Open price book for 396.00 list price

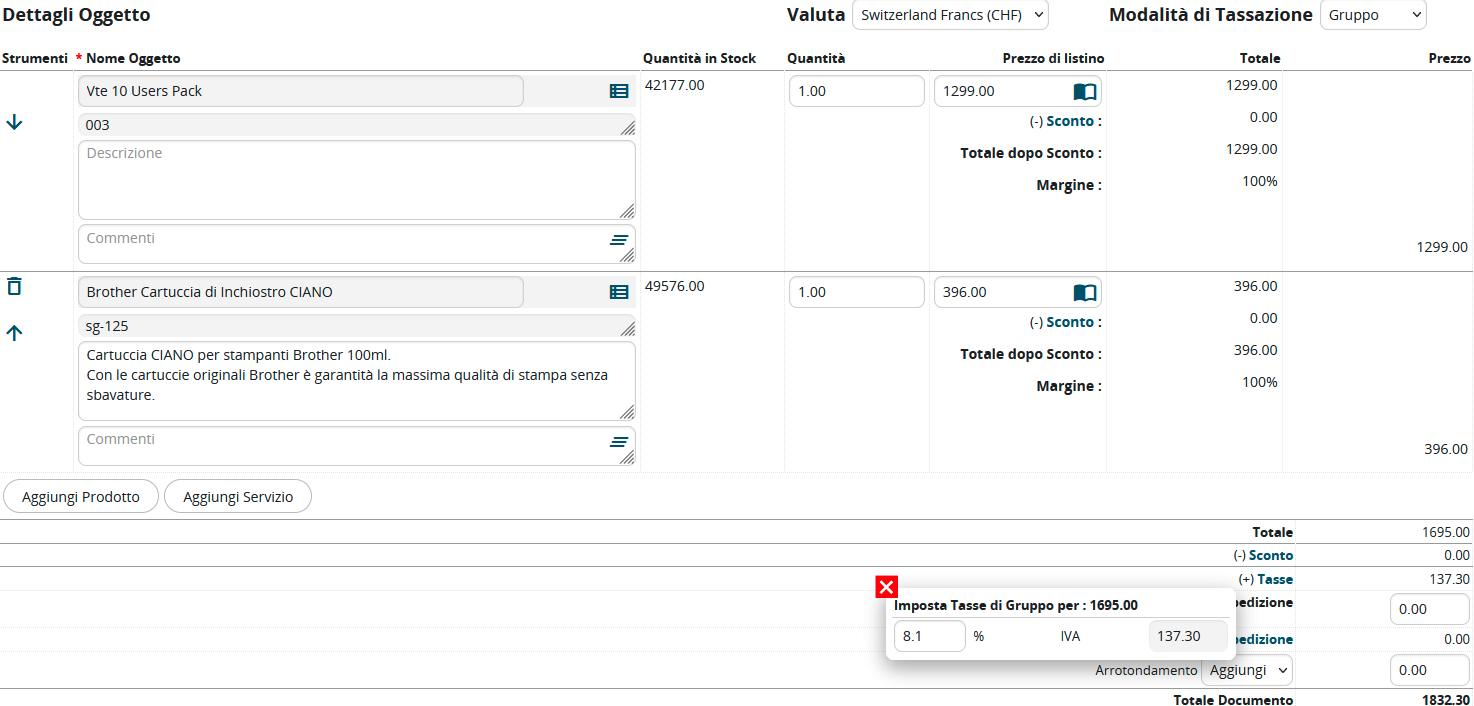(1085, 293)
